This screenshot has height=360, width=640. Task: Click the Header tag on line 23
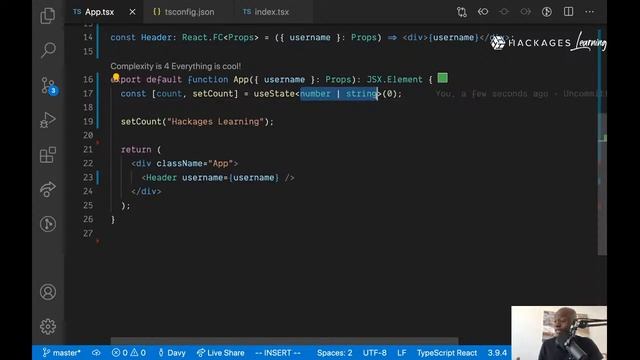click(x=162, y=178)
